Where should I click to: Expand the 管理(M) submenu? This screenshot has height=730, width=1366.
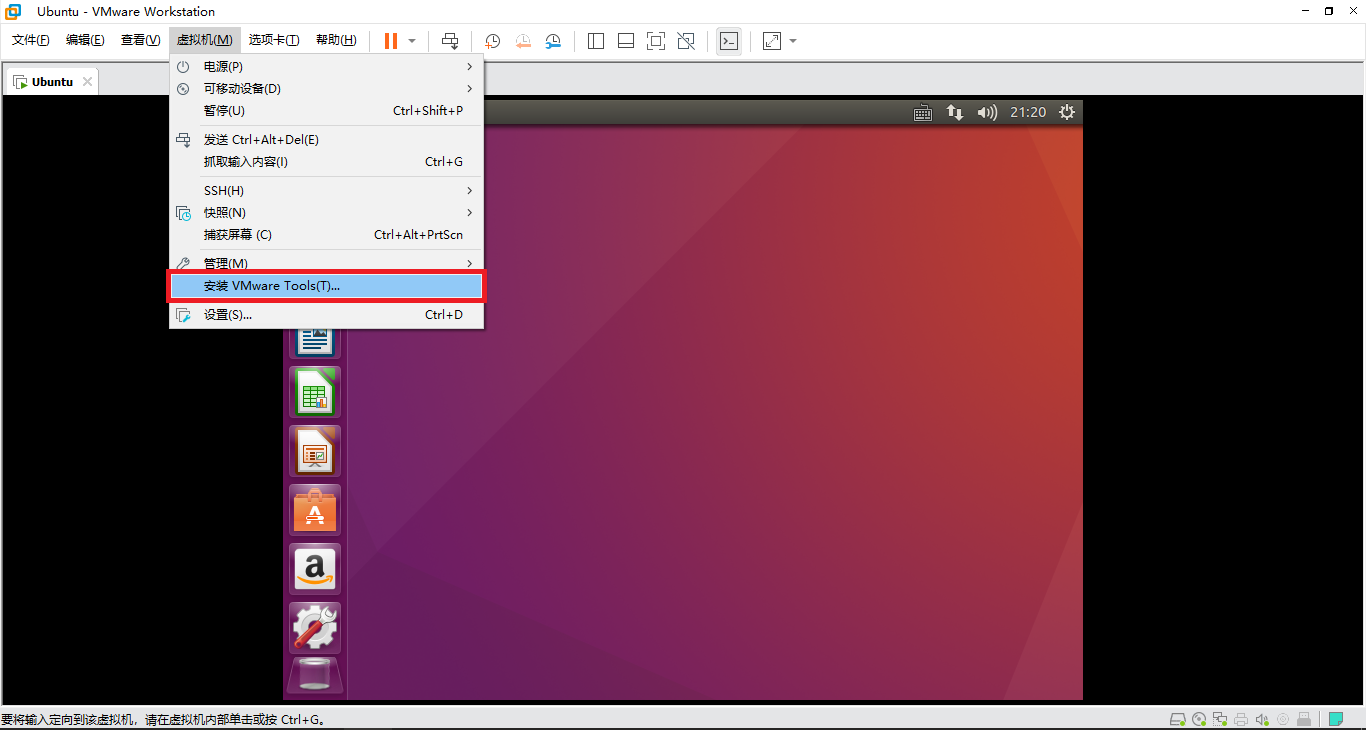(x=327, y=263)
